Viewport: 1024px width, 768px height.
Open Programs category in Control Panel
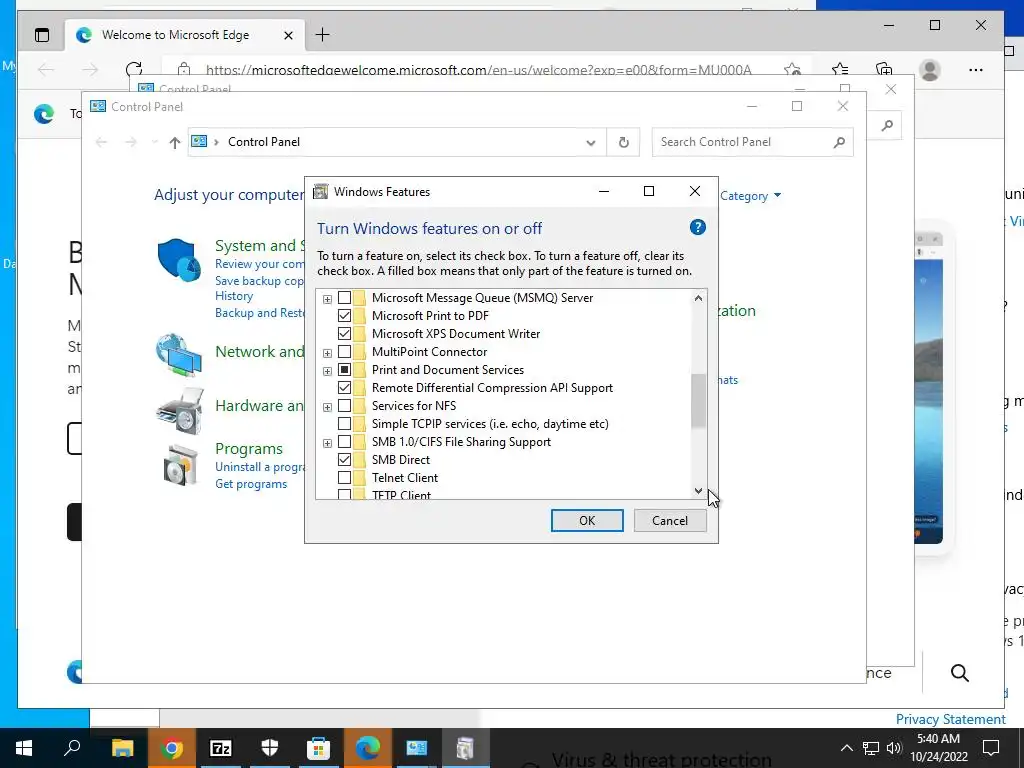tap(249, 449)
